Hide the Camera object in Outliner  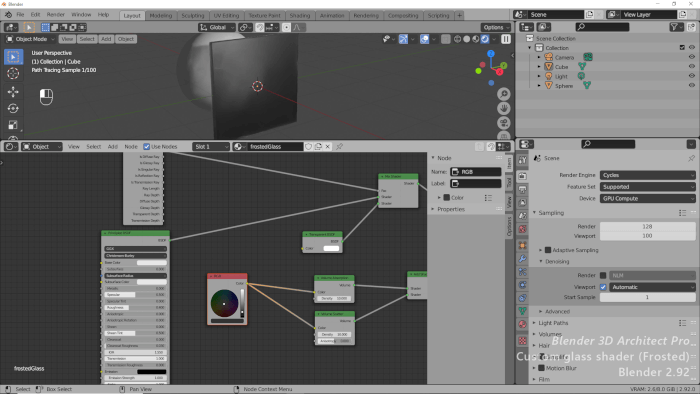[692, 57]
